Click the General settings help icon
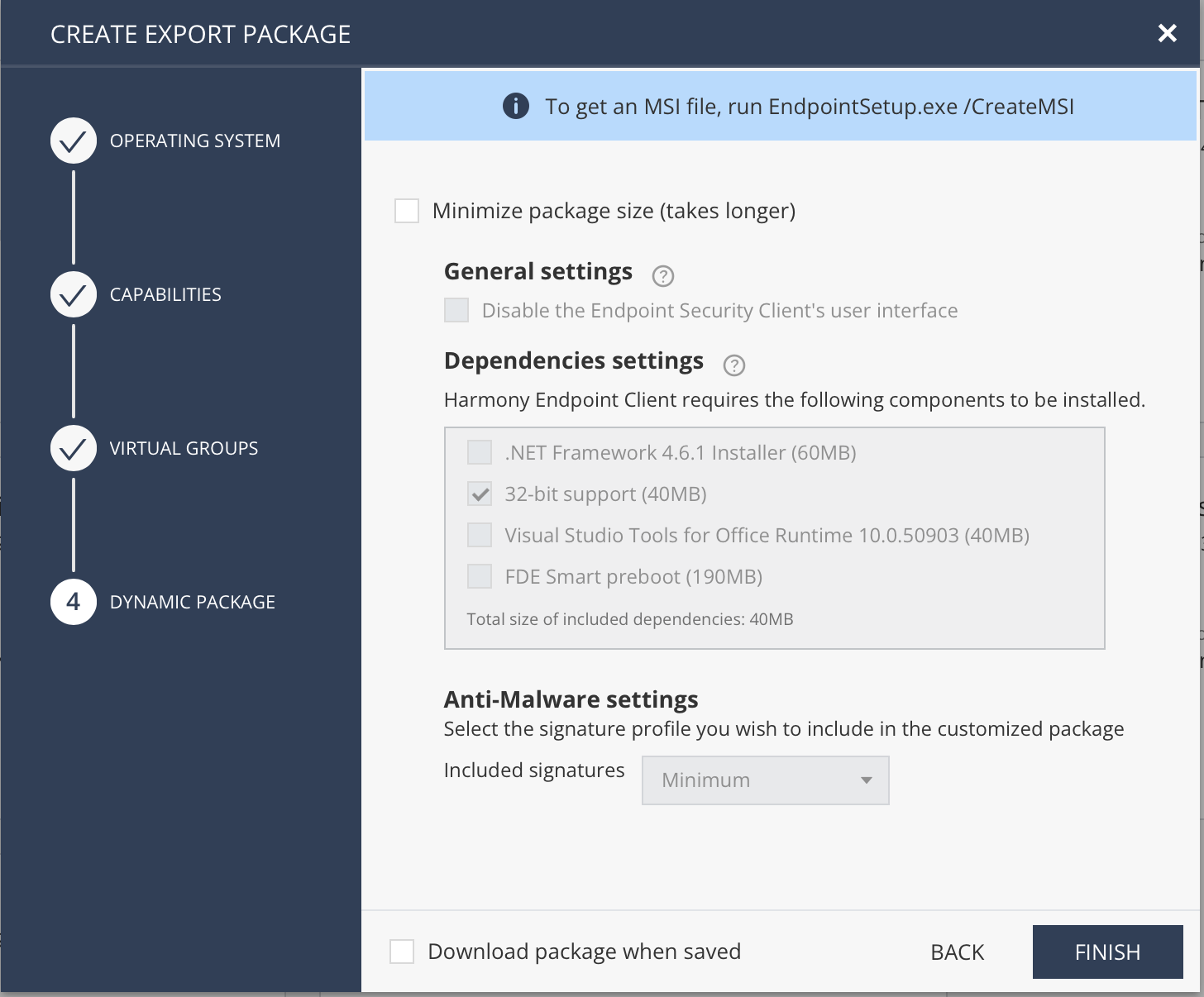The image size is (1204, 997). 663,276
